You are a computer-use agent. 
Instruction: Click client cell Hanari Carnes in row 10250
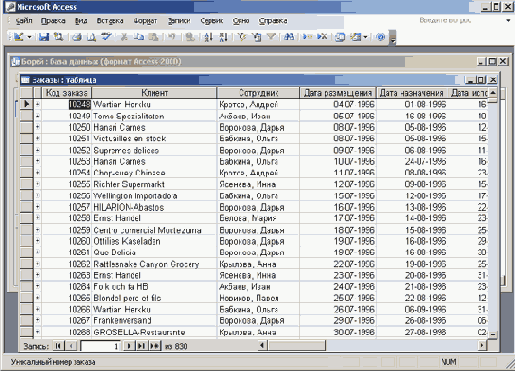[x=154, y=127]
